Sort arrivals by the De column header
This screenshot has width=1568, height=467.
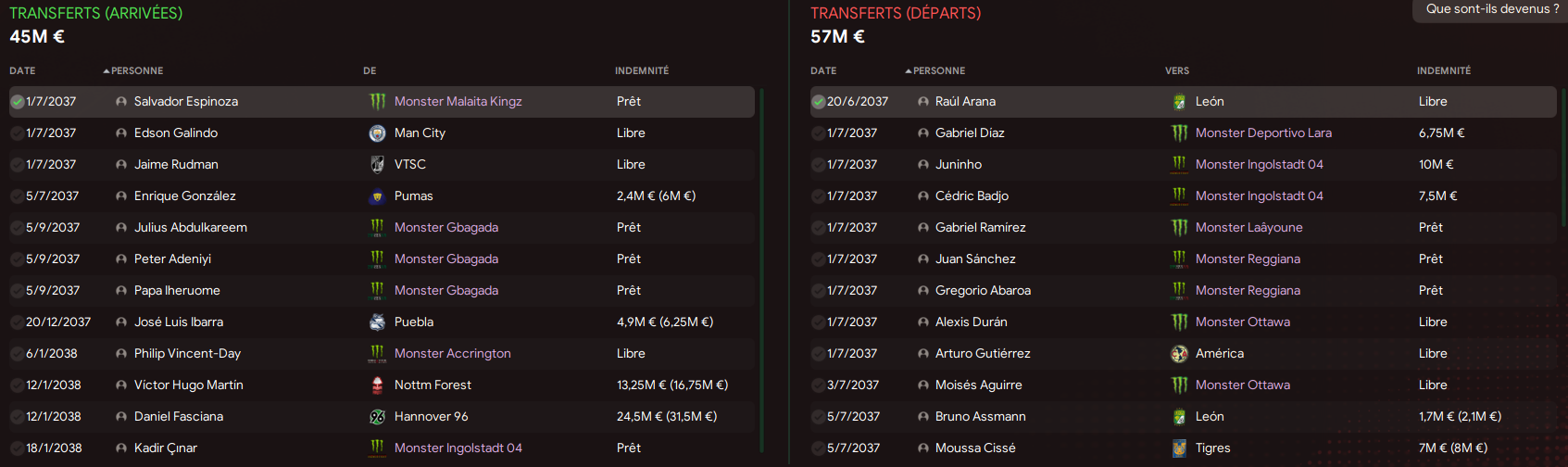coord(370,70)
